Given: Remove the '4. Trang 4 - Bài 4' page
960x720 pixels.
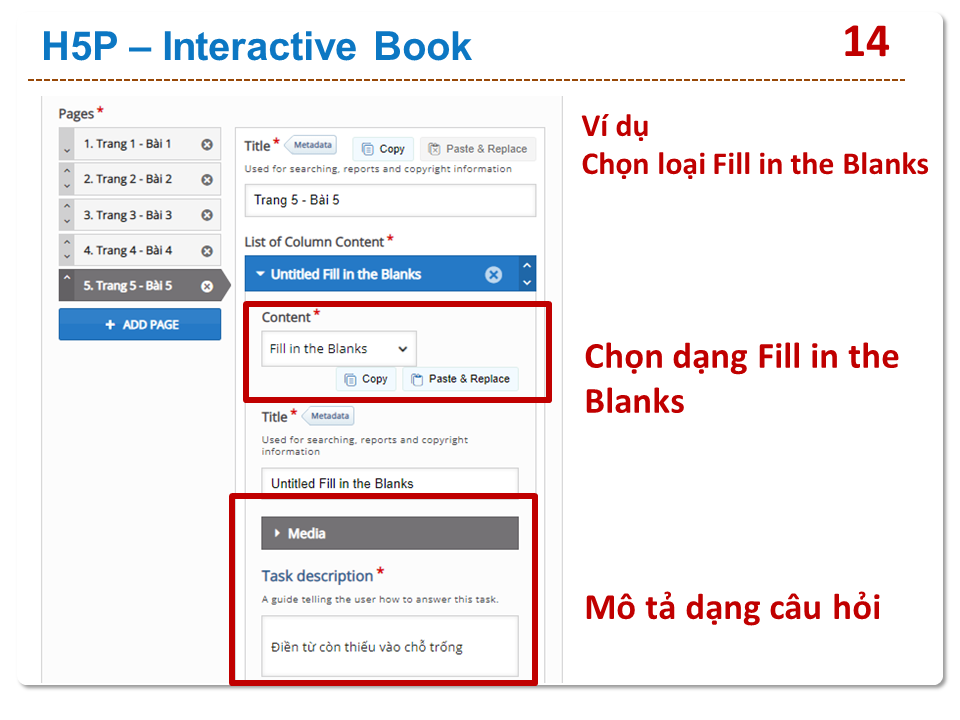Looking at the screenshot, I should pos(207,251).
